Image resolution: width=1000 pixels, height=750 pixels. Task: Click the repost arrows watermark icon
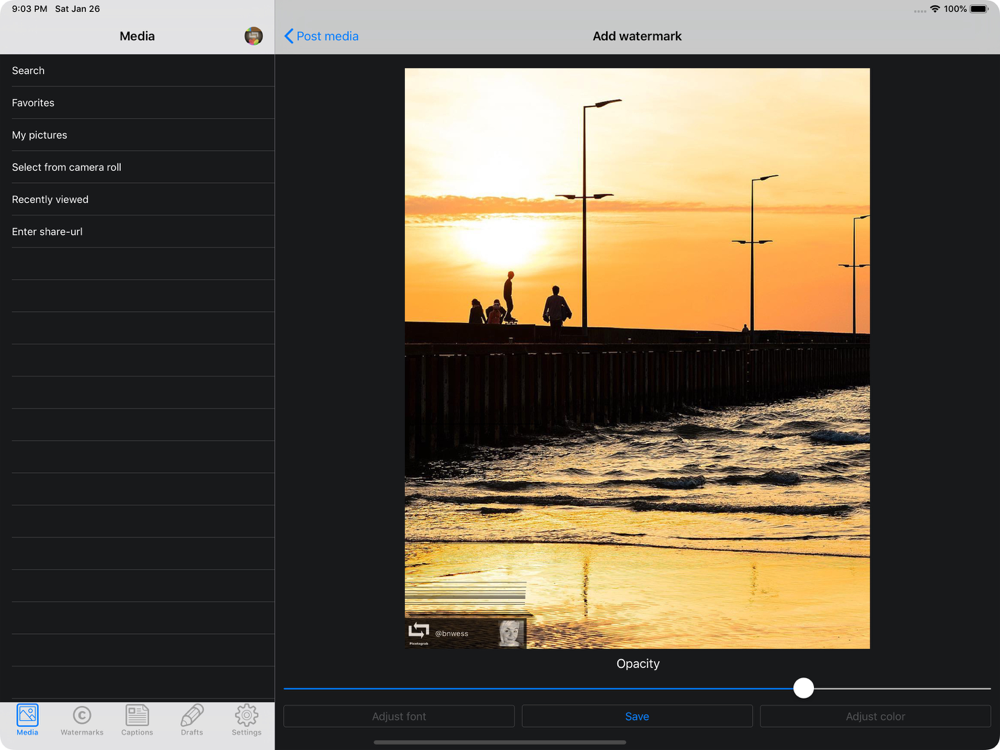[419, 631]
